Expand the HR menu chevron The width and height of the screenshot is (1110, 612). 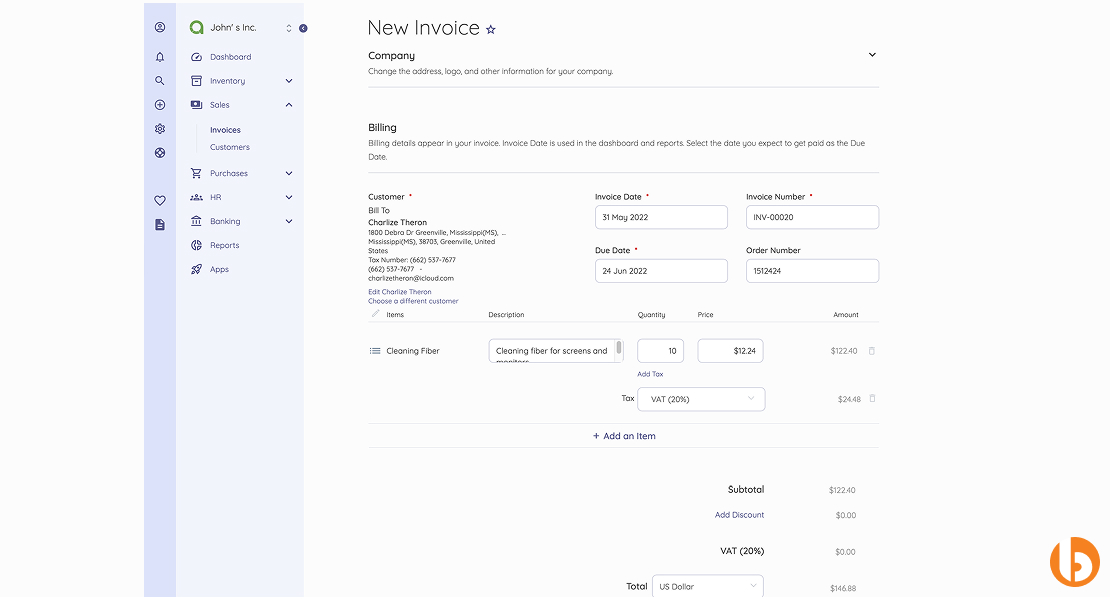[289, 197]
